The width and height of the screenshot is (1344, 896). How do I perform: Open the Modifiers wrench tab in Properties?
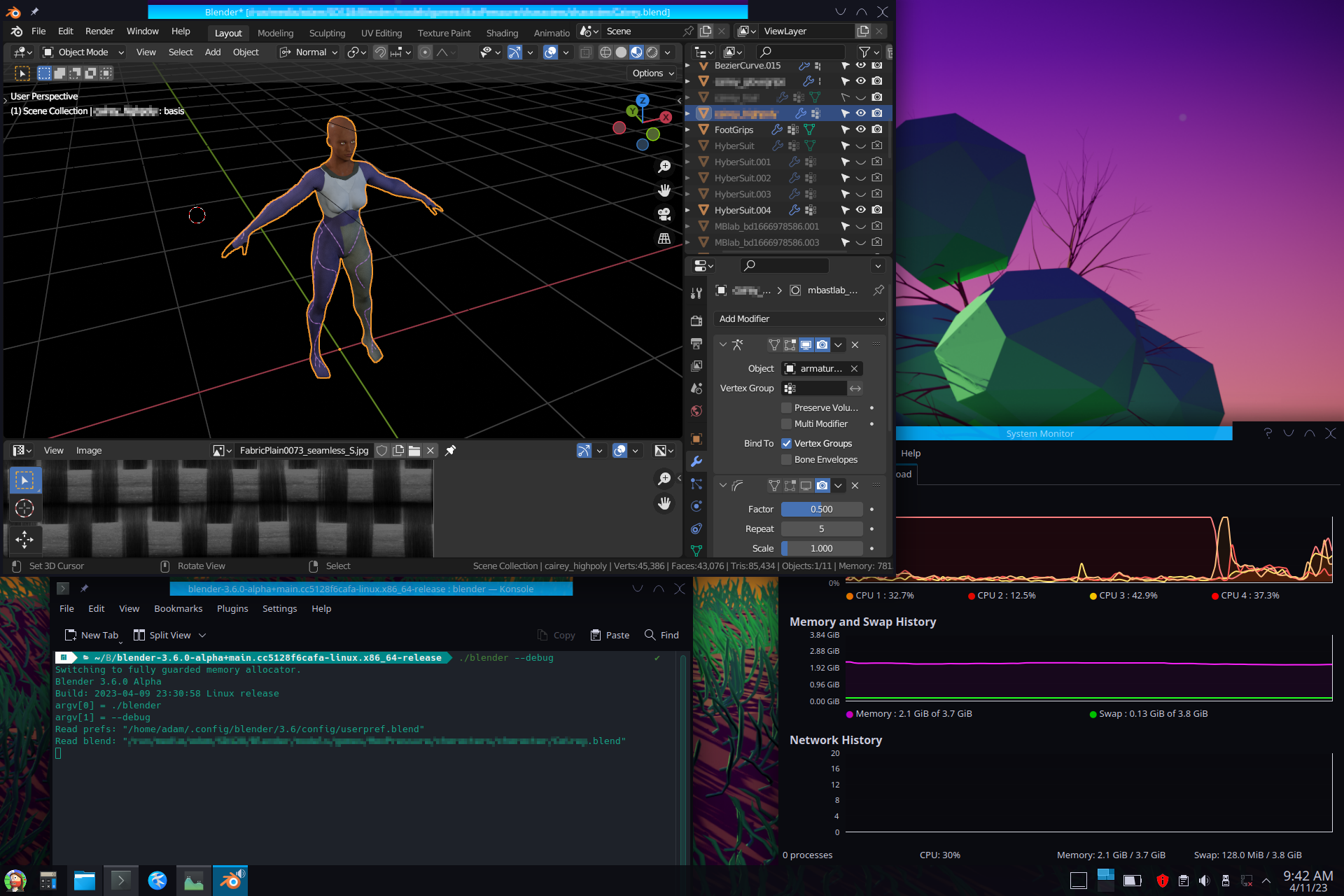[696, 461]
